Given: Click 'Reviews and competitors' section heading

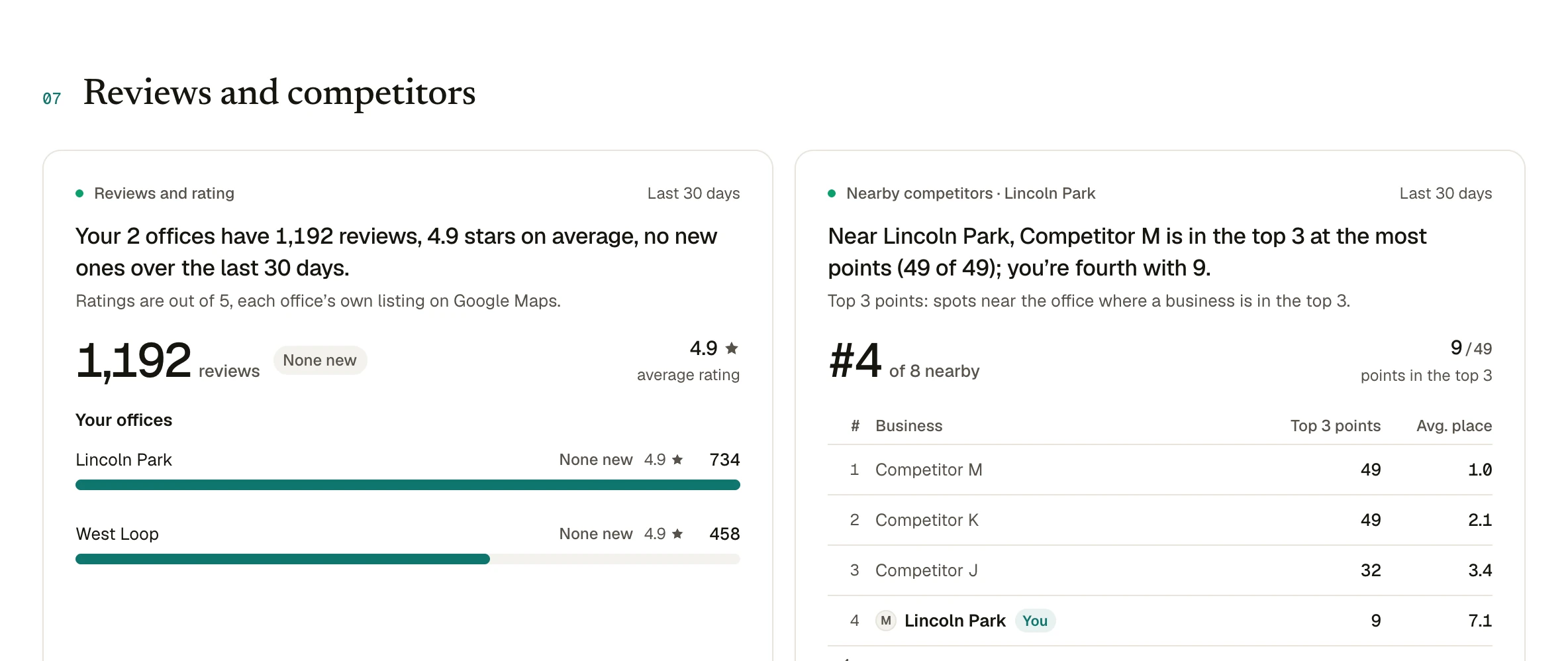Looking at the screenshot, I should (x=279, y=92).
